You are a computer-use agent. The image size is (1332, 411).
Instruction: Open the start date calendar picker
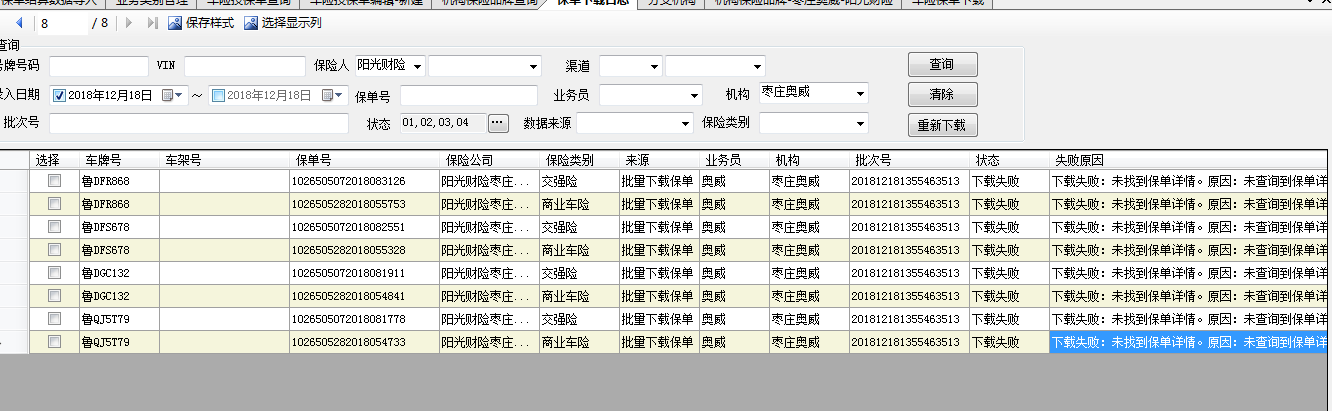pyautogui.click(x=174, y=95)
